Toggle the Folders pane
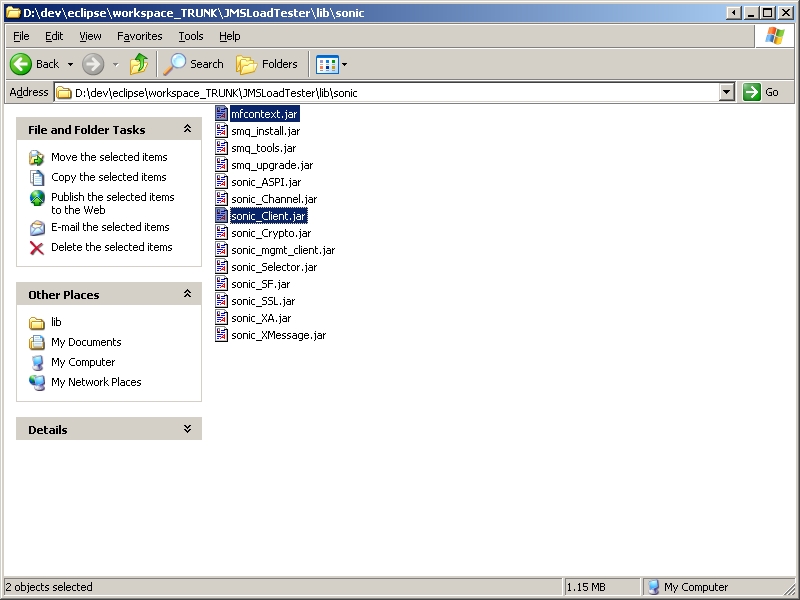 pos(267,64)
